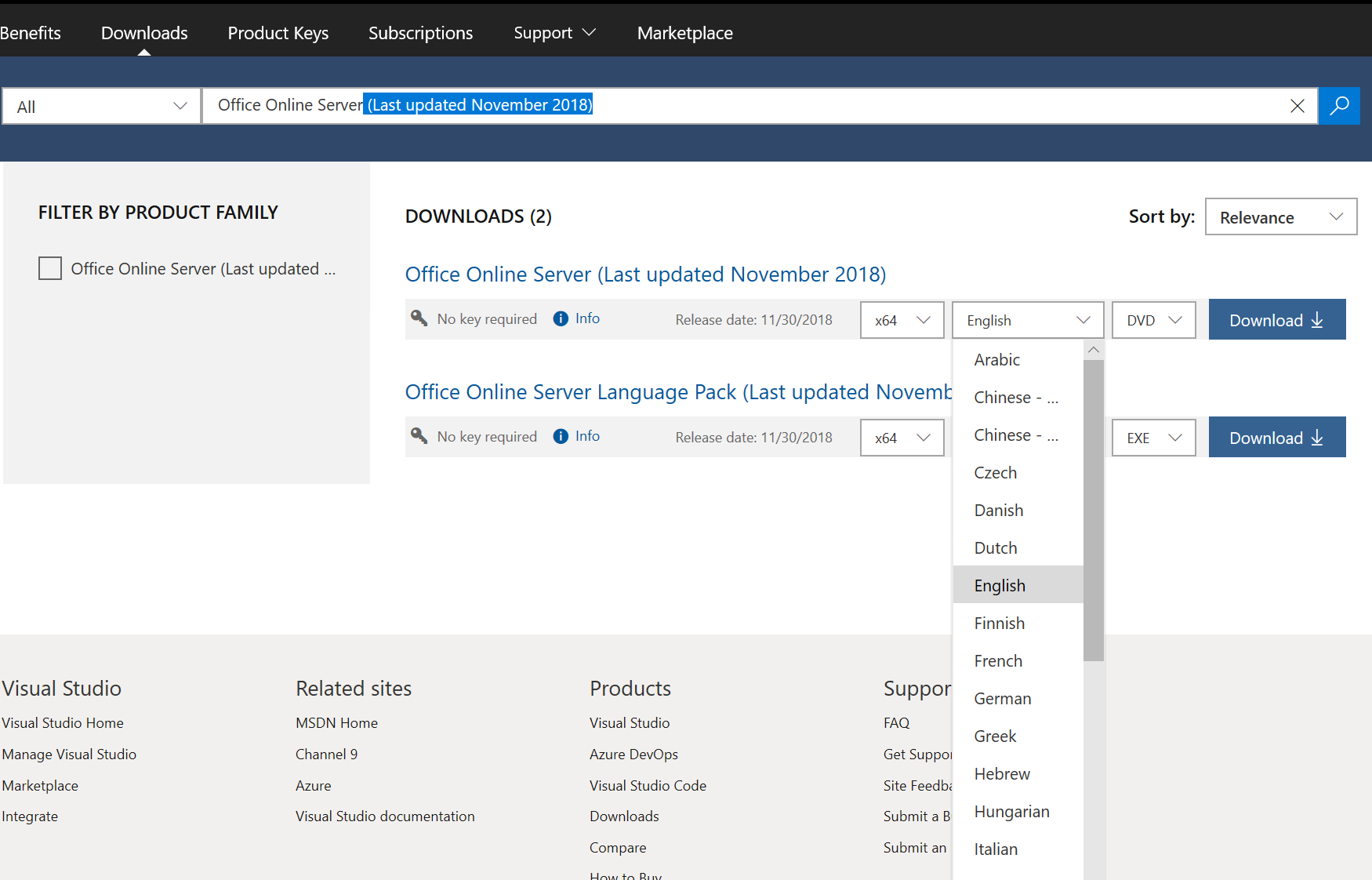The width and height of the screenshot is (1372, 880).
Task: Select German language
Action: coord(1018,698)
